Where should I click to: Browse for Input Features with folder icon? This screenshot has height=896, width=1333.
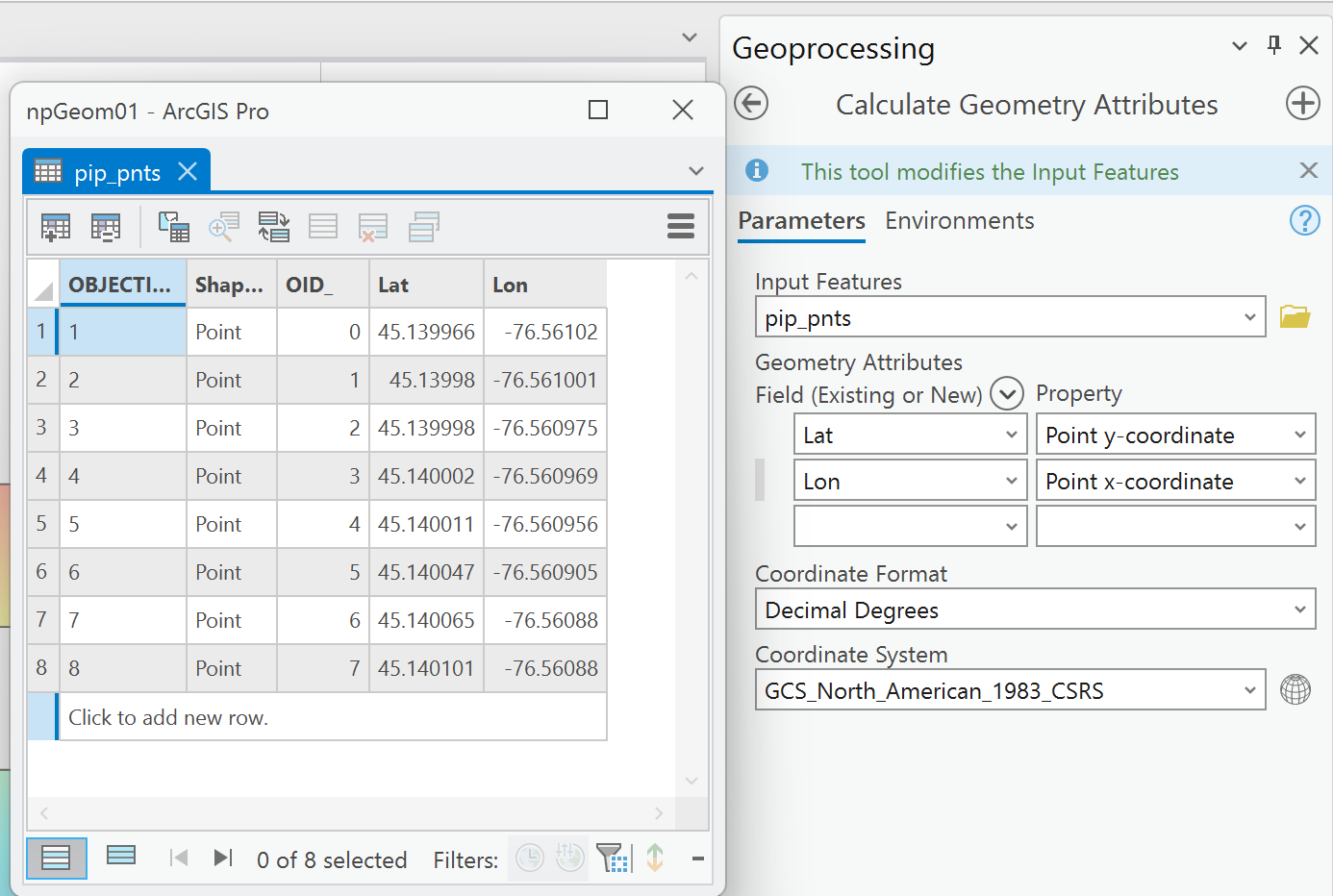coord(1295,316)
